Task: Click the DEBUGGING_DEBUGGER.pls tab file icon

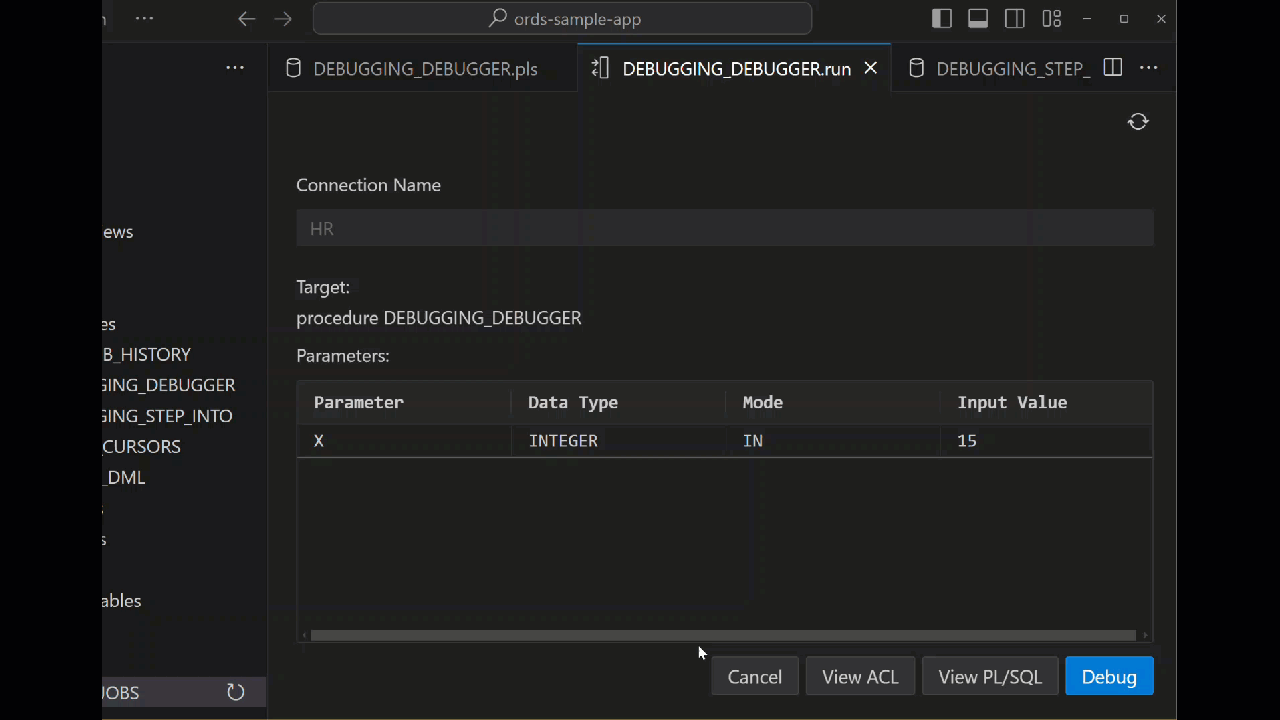Action: coord(293,68)
